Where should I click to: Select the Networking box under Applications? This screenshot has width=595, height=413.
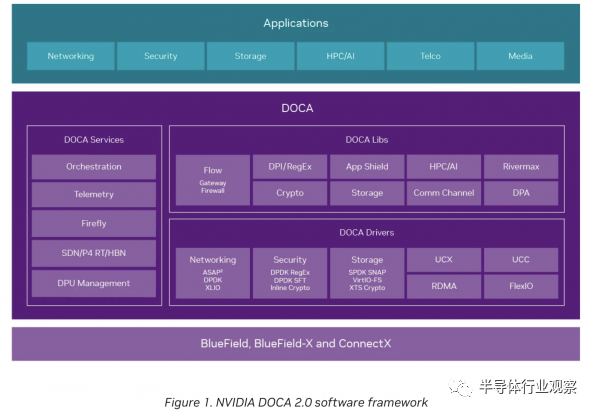(71, 56)
